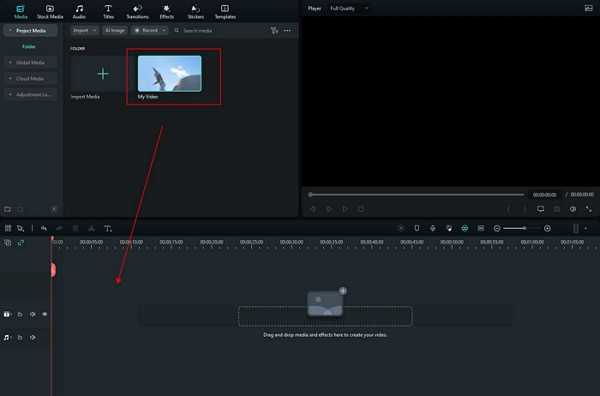
Task: Create a new folder in media panel
Action: [8, 209]
